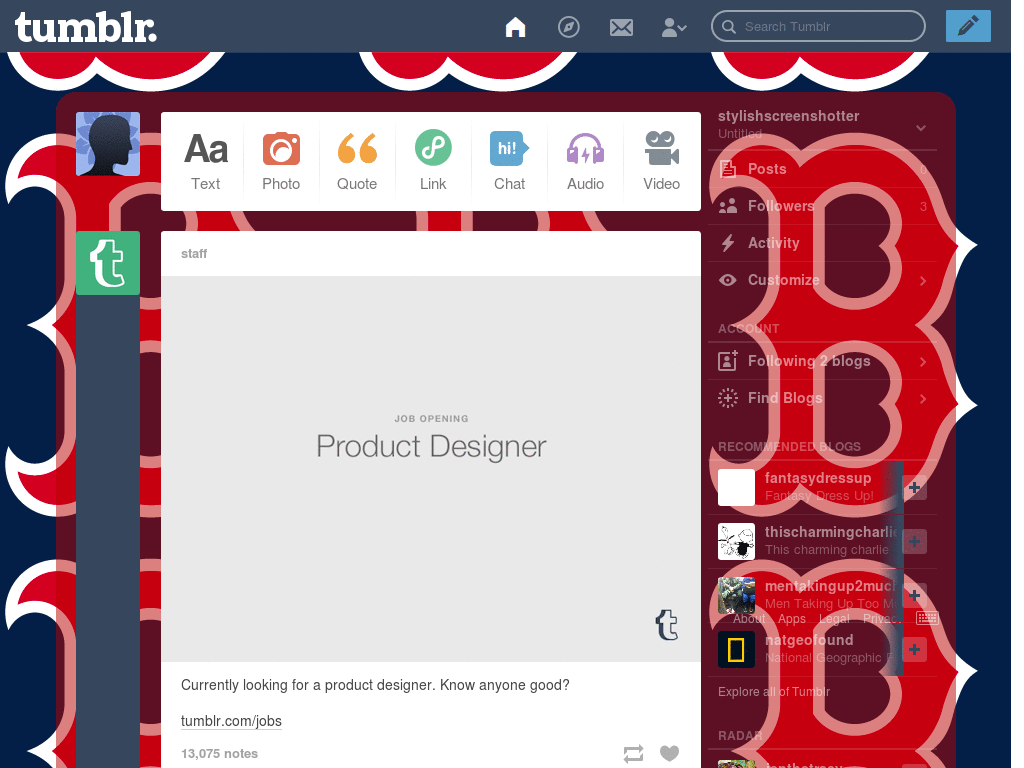Click the Find Blogs dotted circle icon
The image size is (1024, 768).
click(x=728, y=398)
